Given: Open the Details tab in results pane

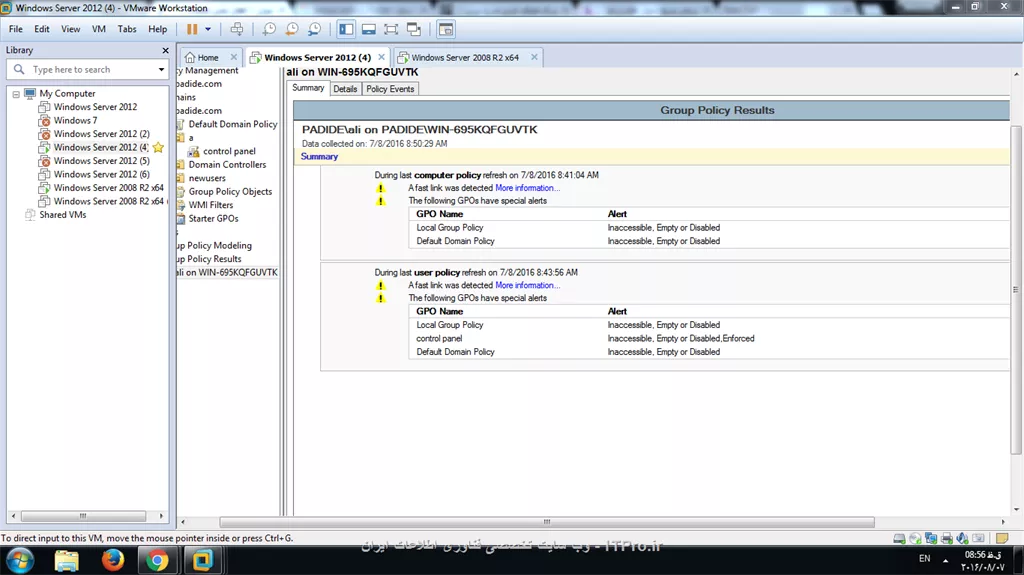Looking at the screenshot, I should pyautogui.click(x=345, y=89).
